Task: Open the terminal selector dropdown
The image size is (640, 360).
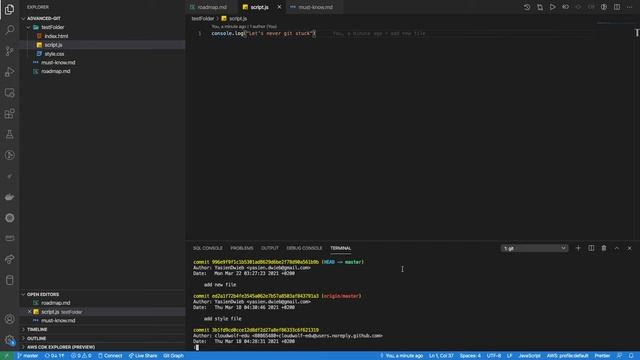Action: click(534, 248)
